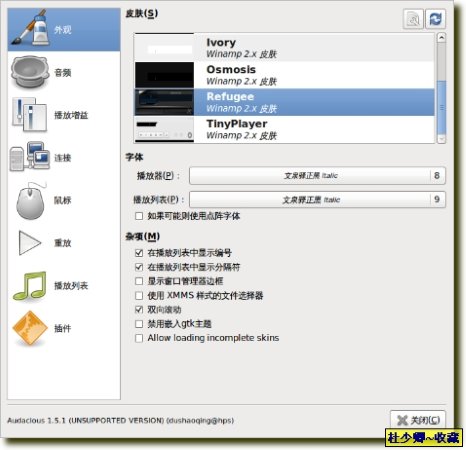The image size is (466, 450).
Task: Open the 连接 connectivity computers icon
Action: point(30,157)
